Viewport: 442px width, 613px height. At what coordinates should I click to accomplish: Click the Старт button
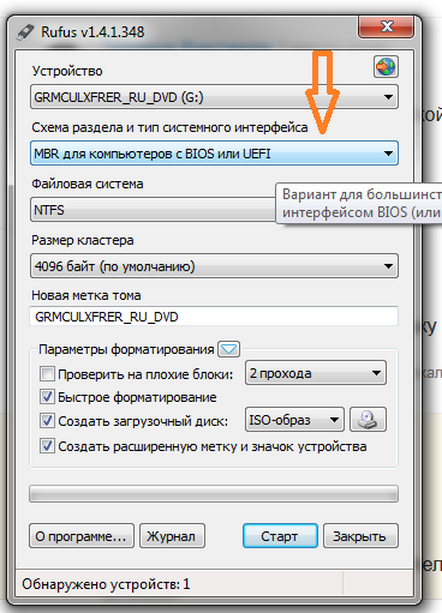click(x=280, y=536)
